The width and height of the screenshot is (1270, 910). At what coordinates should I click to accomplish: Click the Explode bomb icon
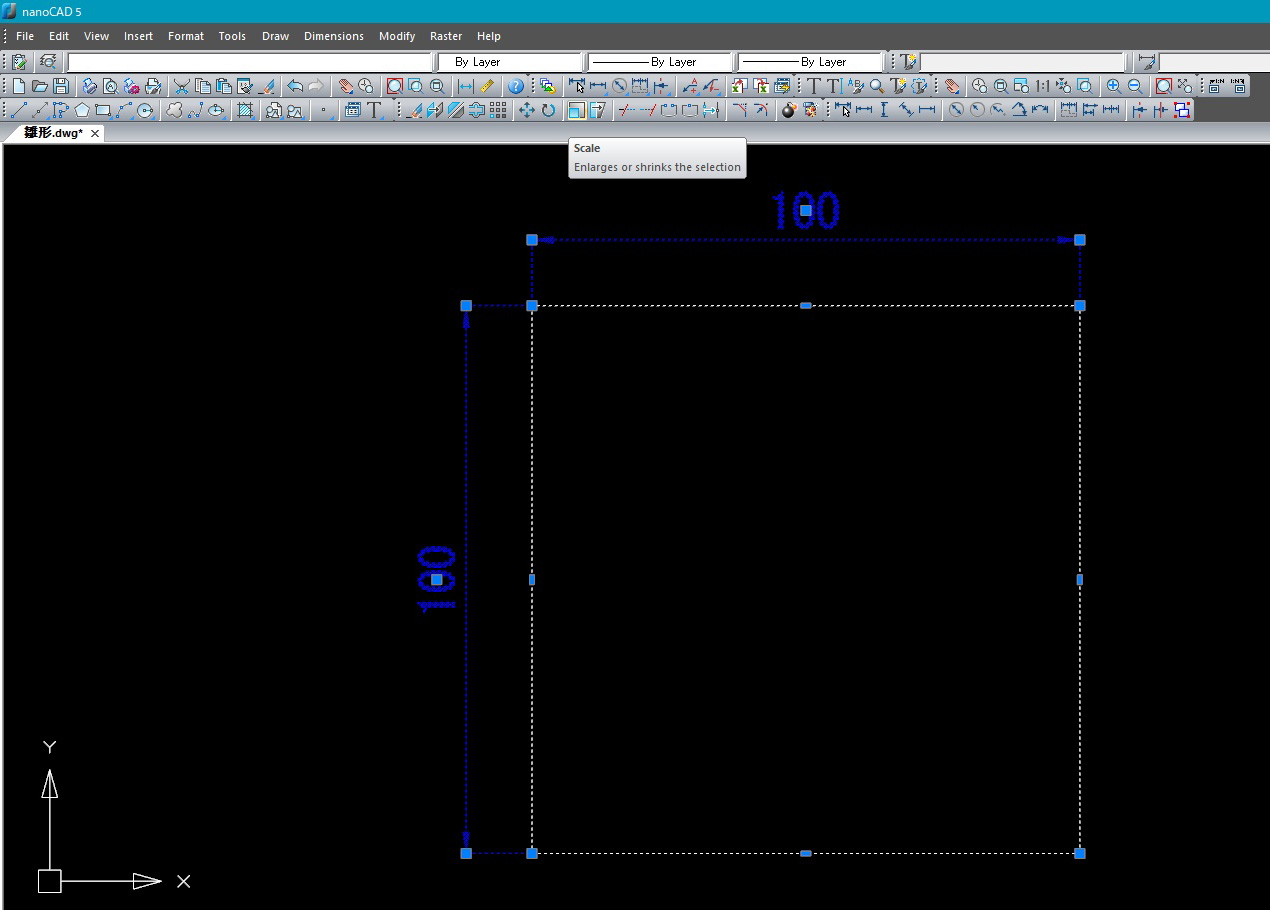pyautogui.click(x=789, y=110)
